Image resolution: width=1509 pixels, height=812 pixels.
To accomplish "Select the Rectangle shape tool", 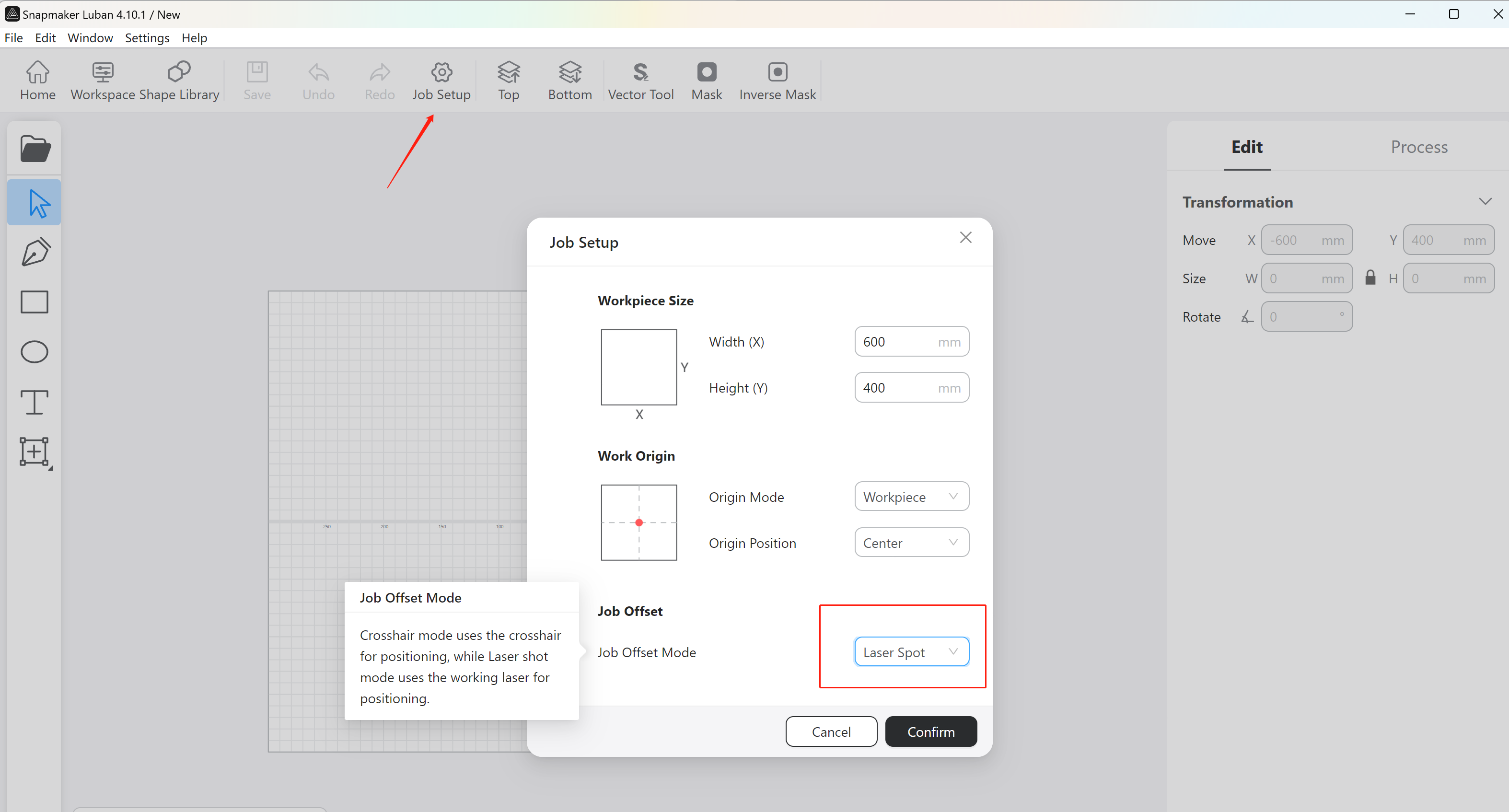I will click(x=35, y=302).
